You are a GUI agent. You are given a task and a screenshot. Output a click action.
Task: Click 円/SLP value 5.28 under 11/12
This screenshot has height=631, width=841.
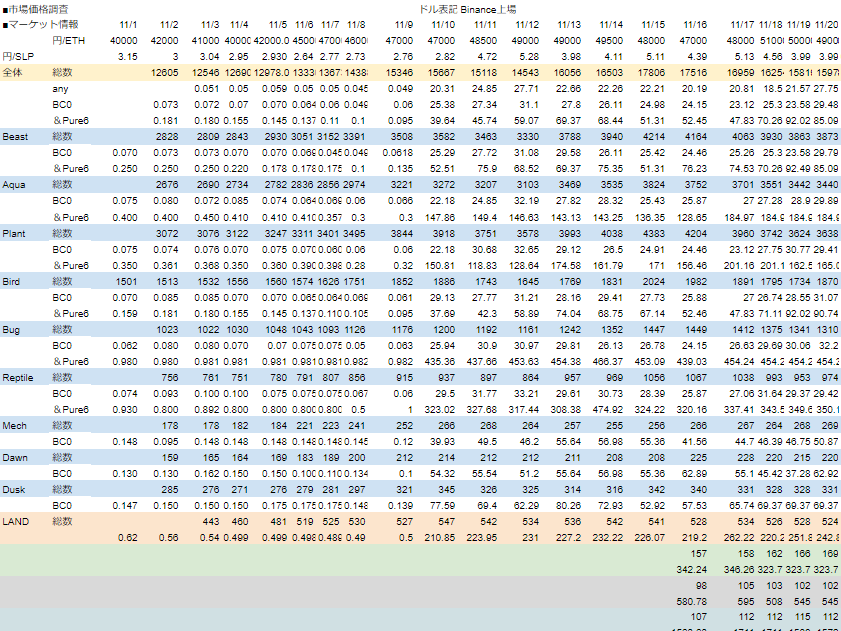tap(528, 57)
